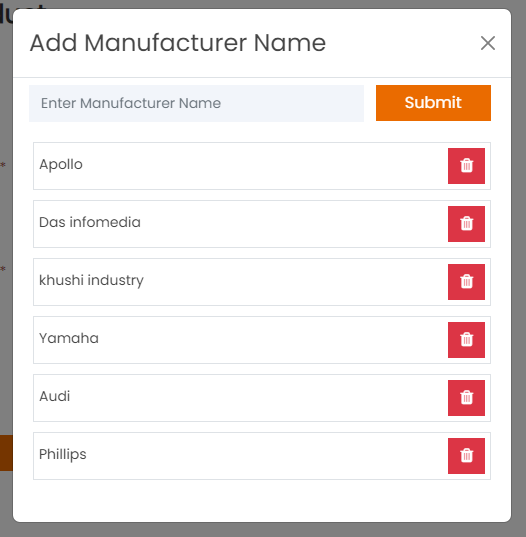The image size is (526, 537).
Task: Delete the Phillips manufacturer entry
Action: [466, 456]
